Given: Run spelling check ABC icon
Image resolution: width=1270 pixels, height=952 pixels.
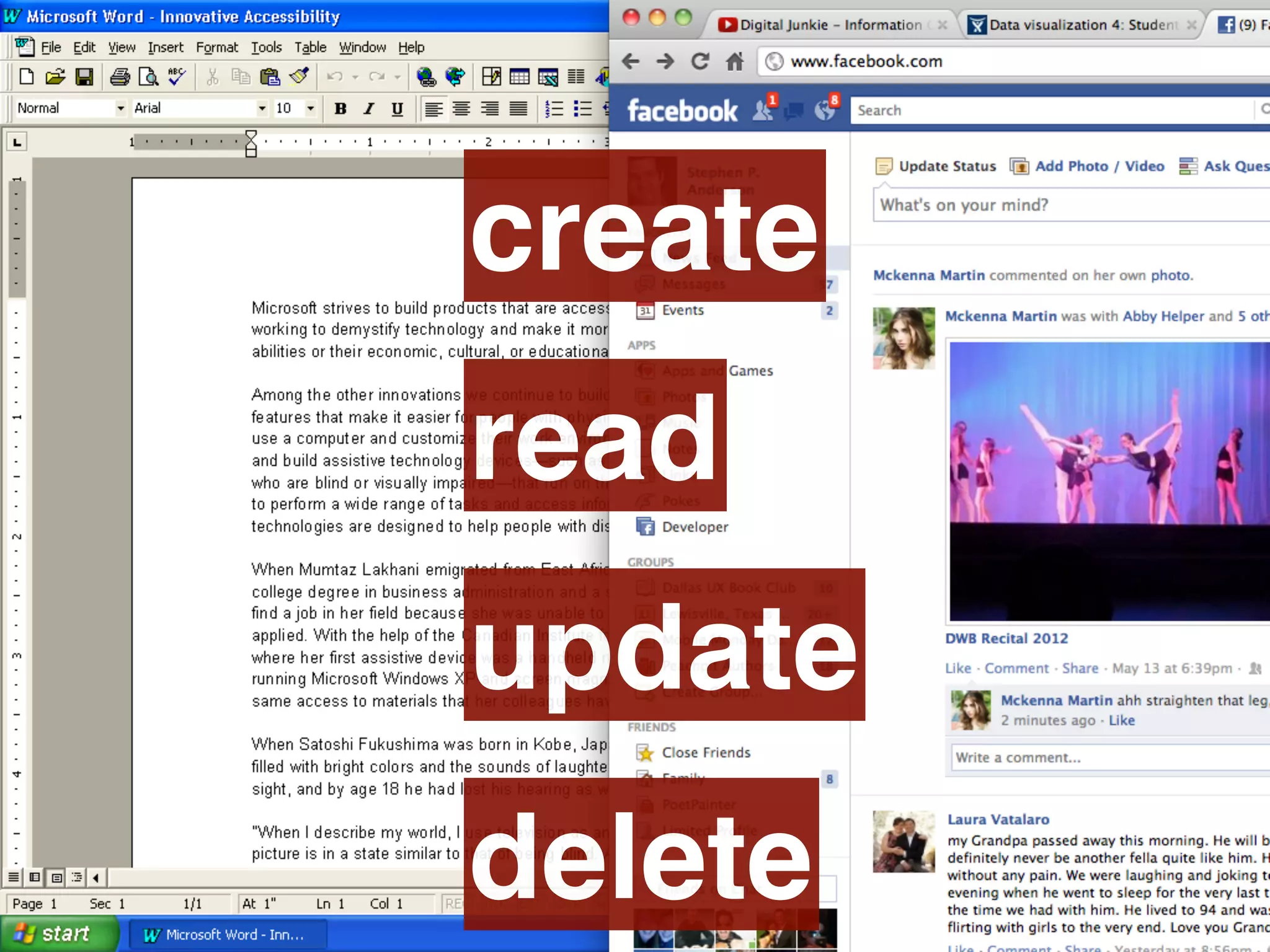Looking at the screenshot, I should [x=177, y=77].
